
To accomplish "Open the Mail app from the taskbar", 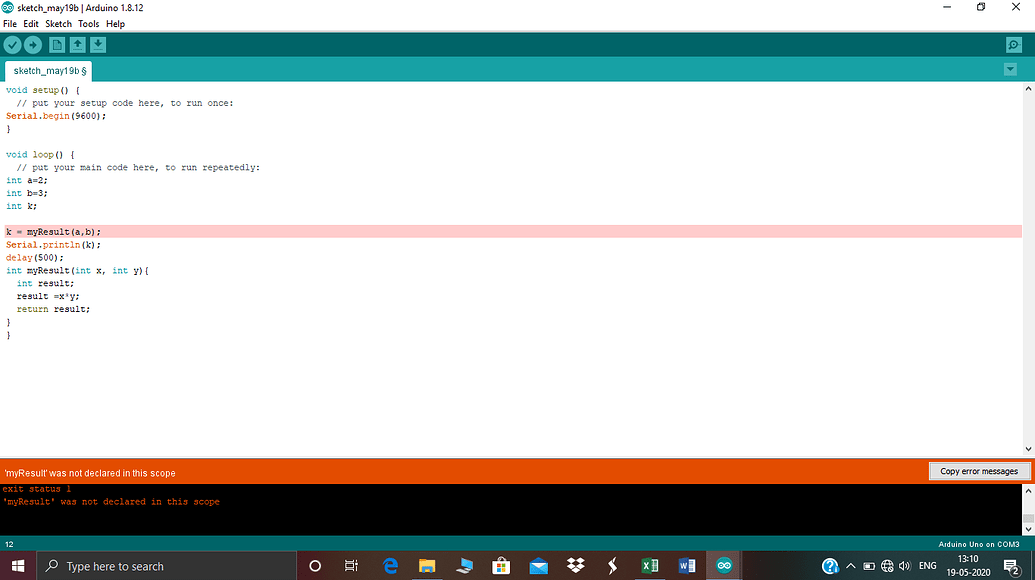I will click(x=539, y=566).
